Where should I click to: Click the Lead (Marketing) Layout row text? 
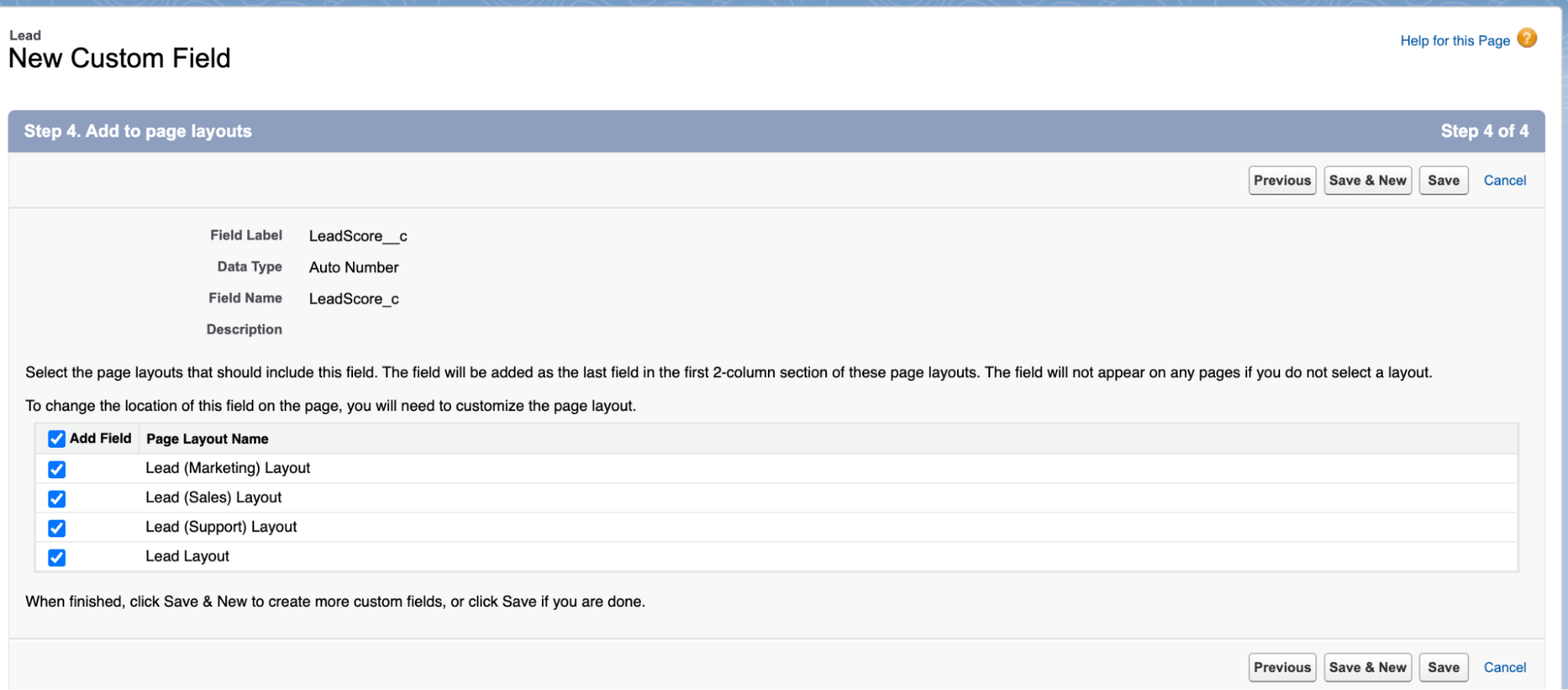pos(227,468)
